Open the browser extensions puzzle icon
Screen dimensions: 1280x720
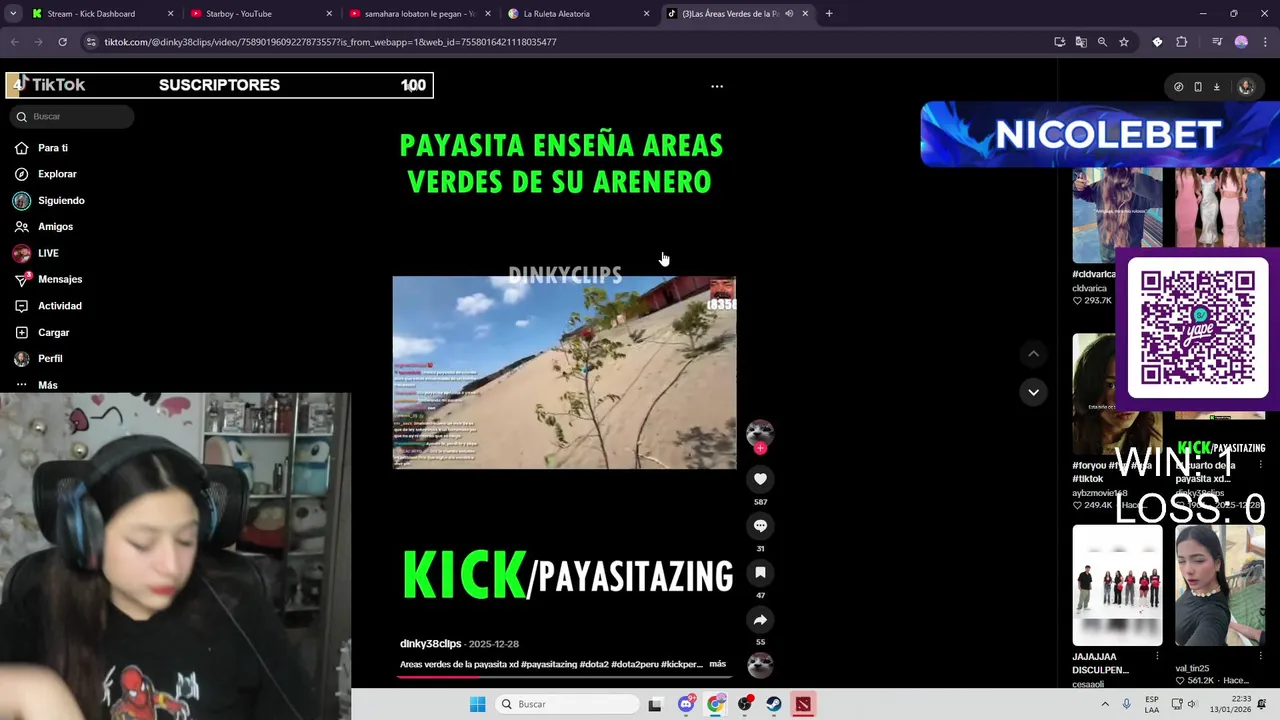1182,42
